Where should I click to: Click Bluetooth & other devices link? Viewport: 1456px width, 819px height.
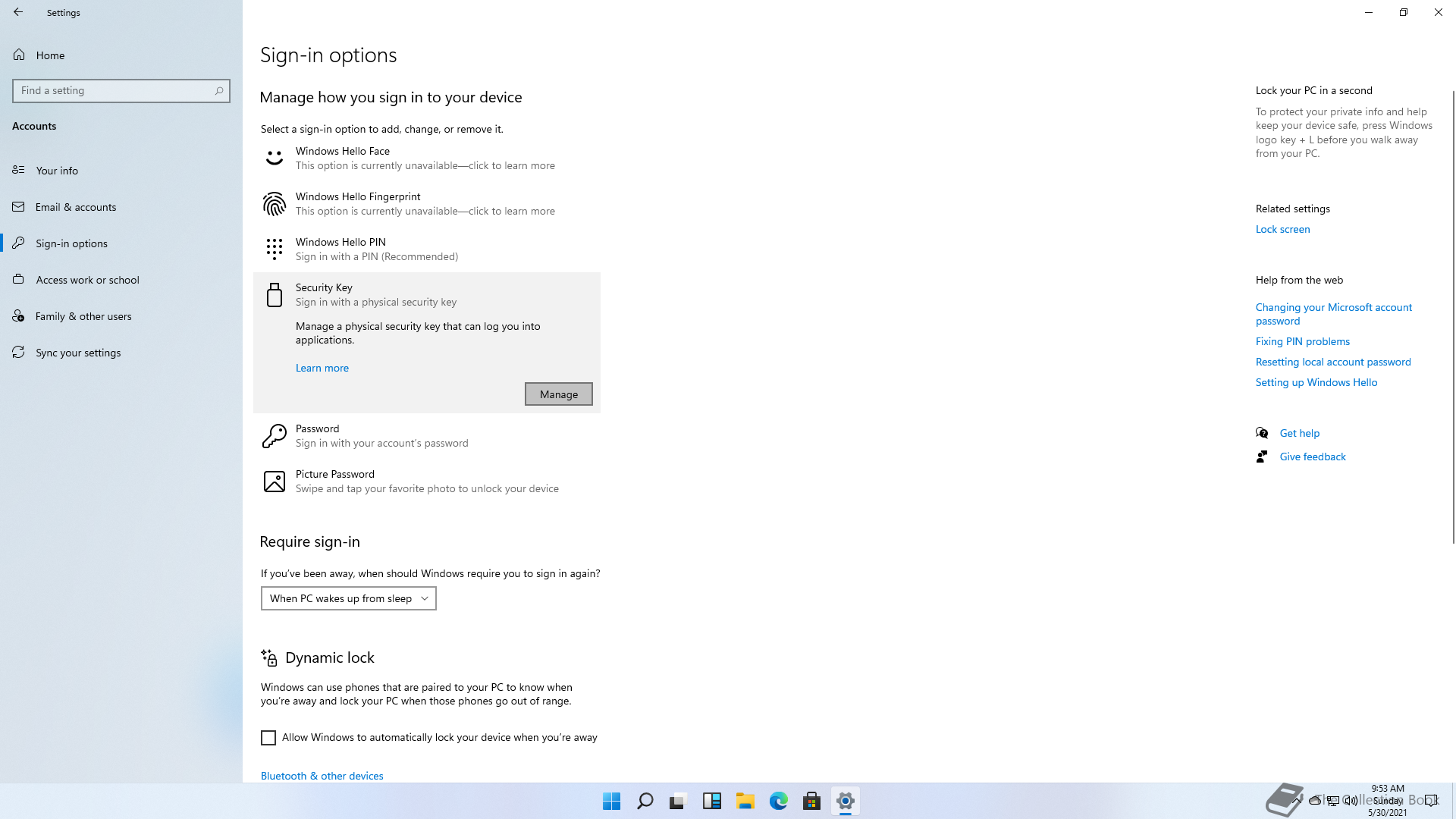[x=322, y=775]
